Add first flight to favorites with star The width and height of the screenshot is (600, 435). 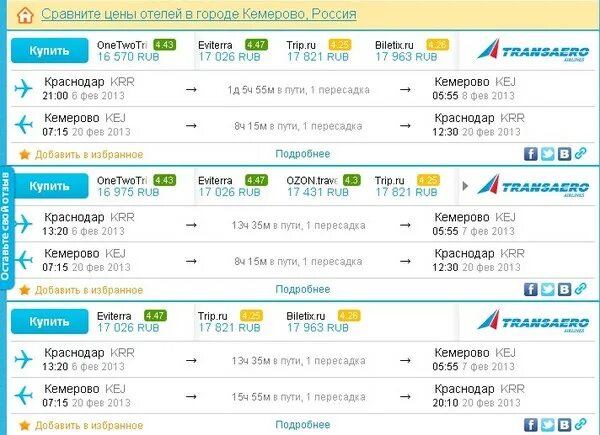pyautogui.click(x=24, y=154)
